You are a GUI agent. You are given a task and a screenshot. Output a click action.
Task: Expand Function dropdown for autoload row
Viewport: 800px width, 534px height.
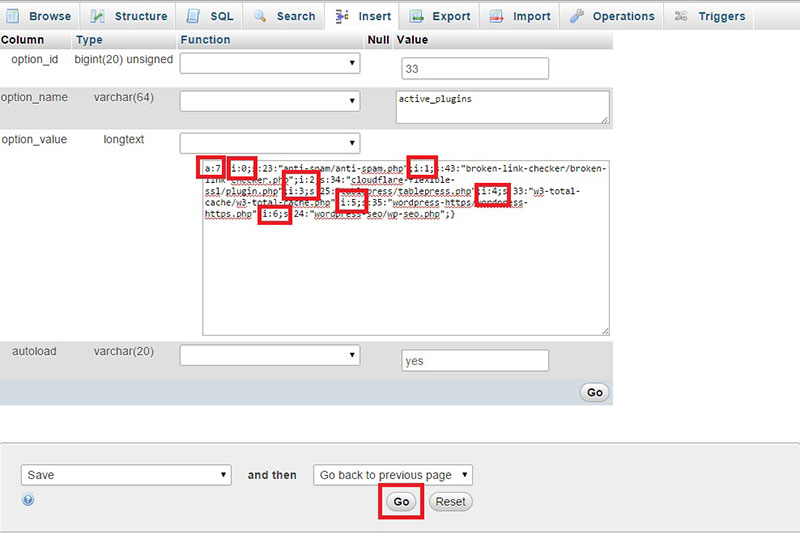(x=270, y=355)
